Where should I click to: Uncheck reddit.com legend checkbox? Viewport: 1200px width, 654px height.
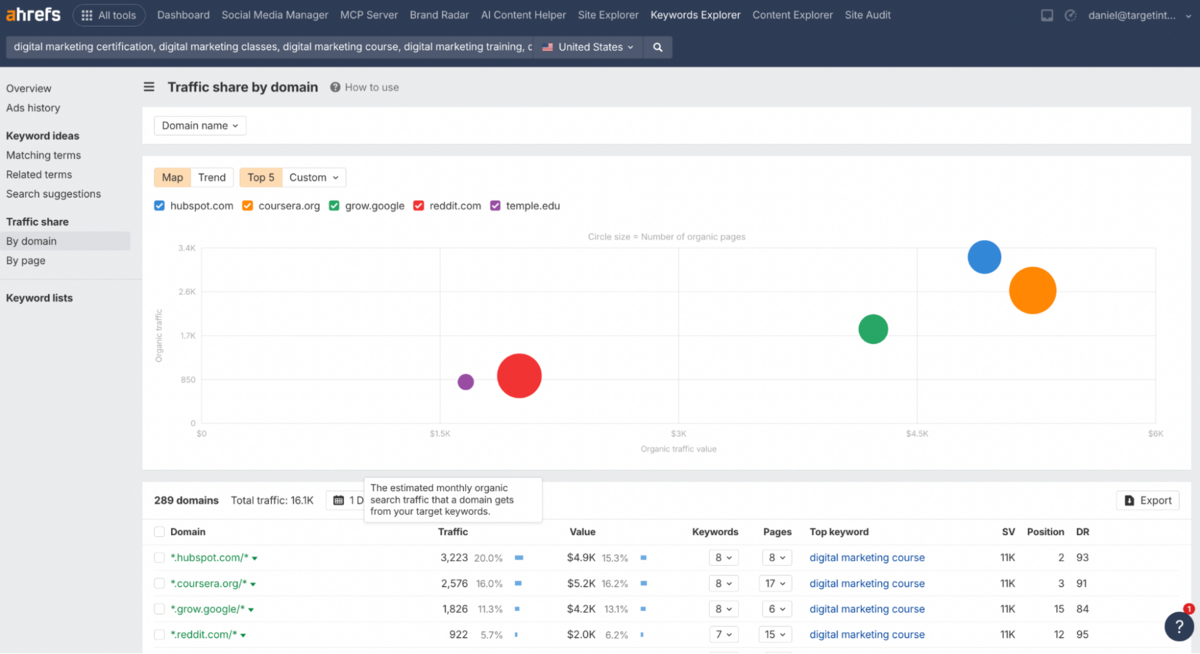coord(419,206)
